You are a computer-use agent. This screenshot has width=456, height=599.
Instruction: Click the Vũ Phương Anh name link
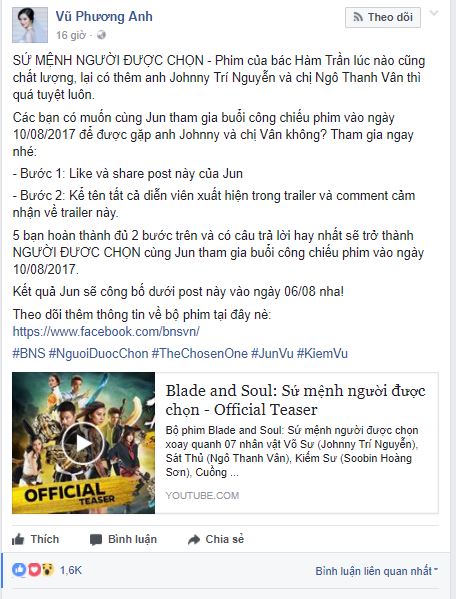104,16
